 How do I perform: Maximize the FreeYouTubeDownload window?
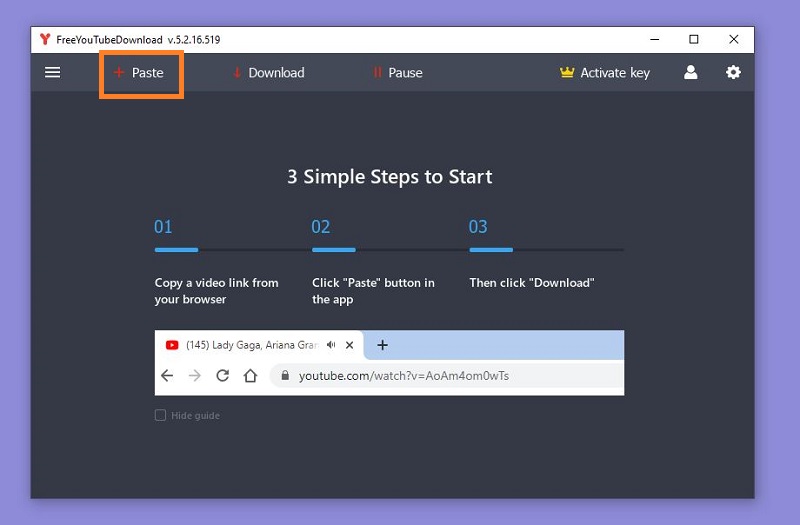coord(694,39)
